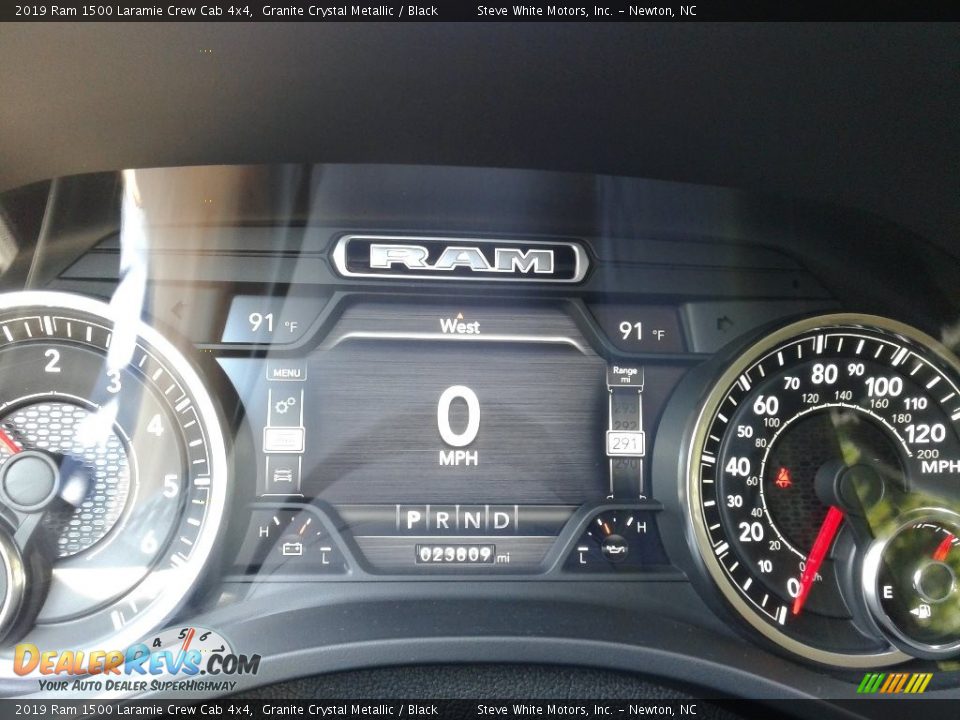Viewport: 960px width, 720px height.
Task: Click the D gear indicator
Action: [x=501, y=520]
